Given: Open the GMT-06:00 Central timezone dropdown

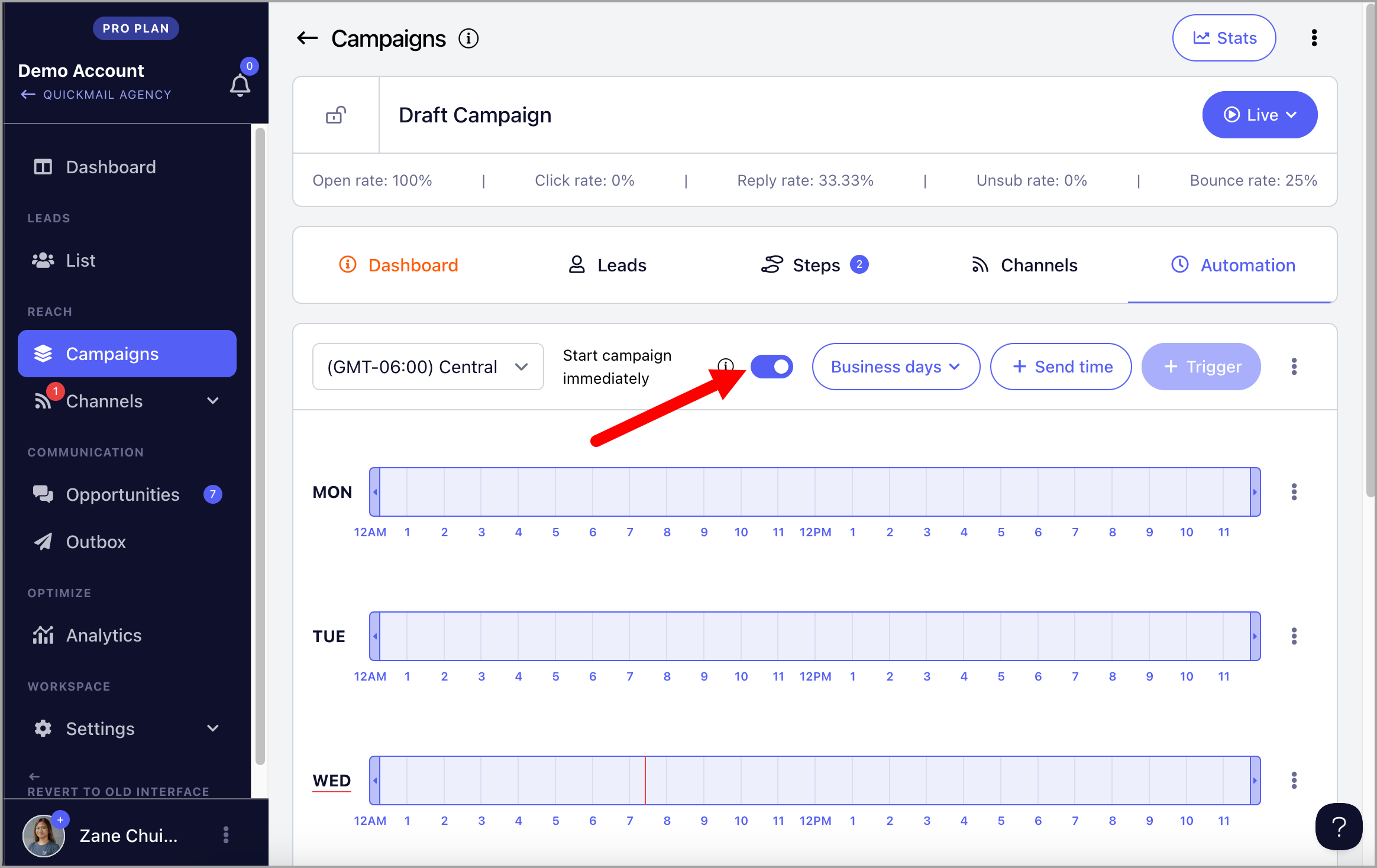Looking at the screenshot, I should click(x=428, y=367).
